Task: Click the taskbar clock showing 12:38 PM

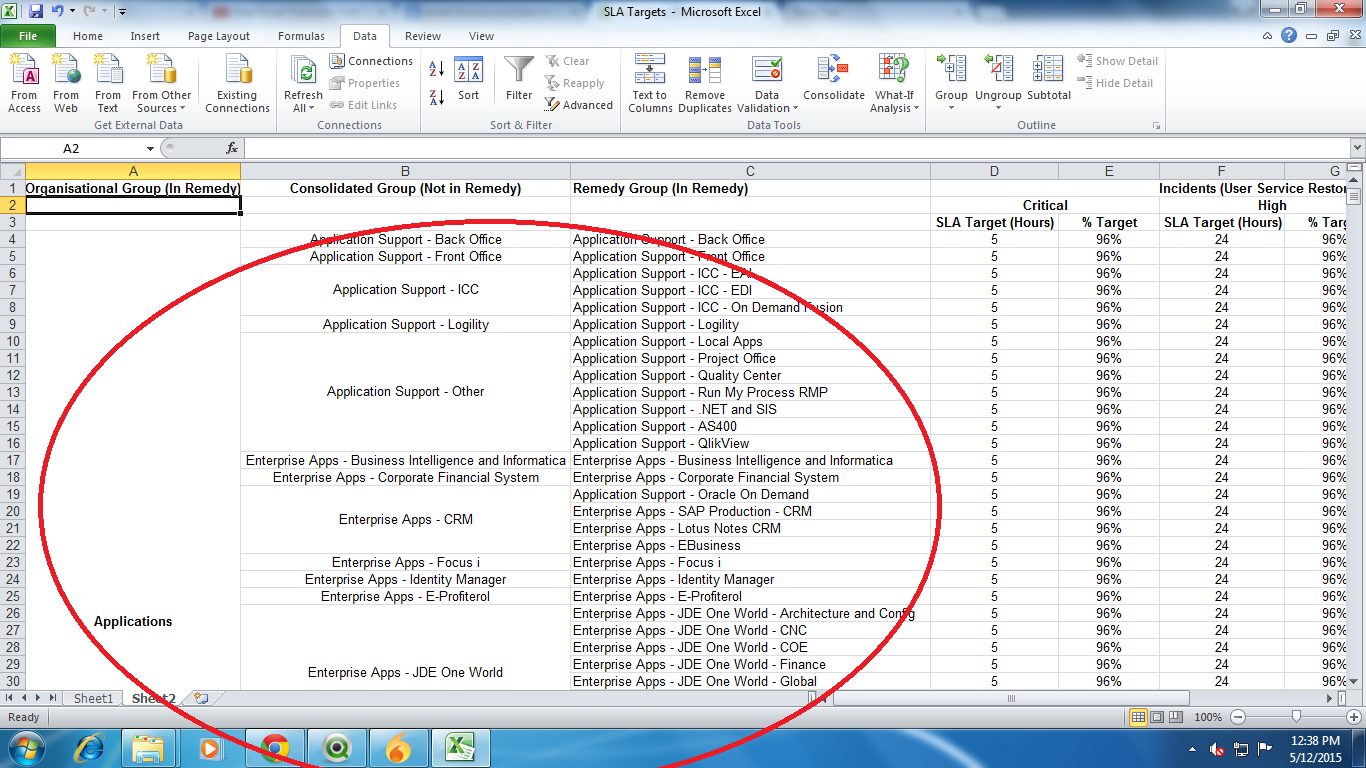Action: [x=1315, y=748]
